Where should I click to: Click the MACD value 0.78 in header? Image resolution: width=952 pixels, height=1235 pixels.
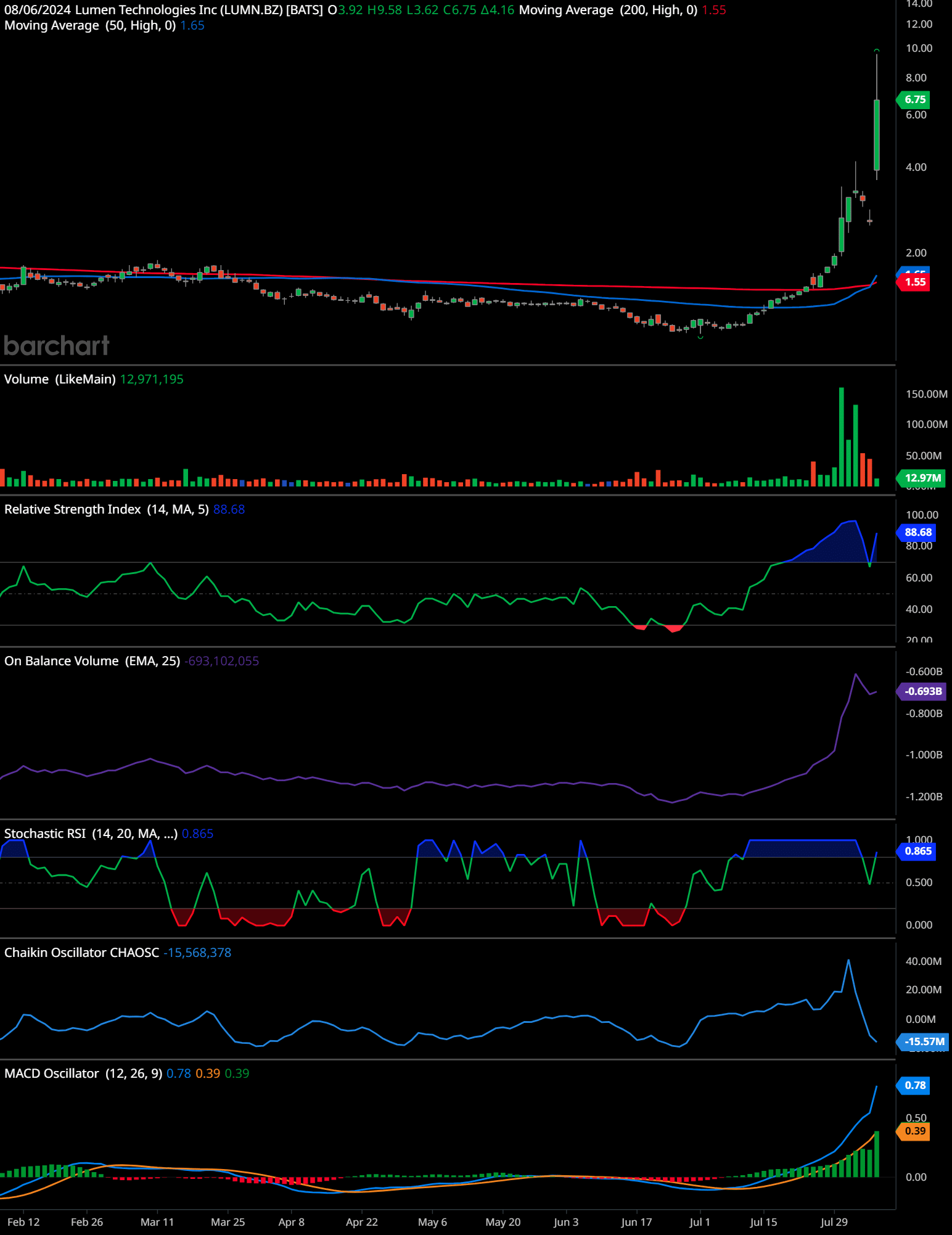click(x=179, y=1073)
